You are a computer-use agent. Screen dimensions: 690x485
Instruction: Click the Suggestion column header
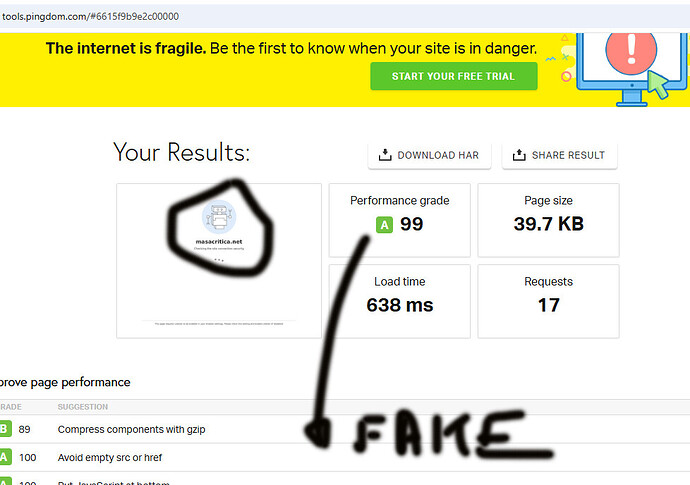[x=83, y=407]
